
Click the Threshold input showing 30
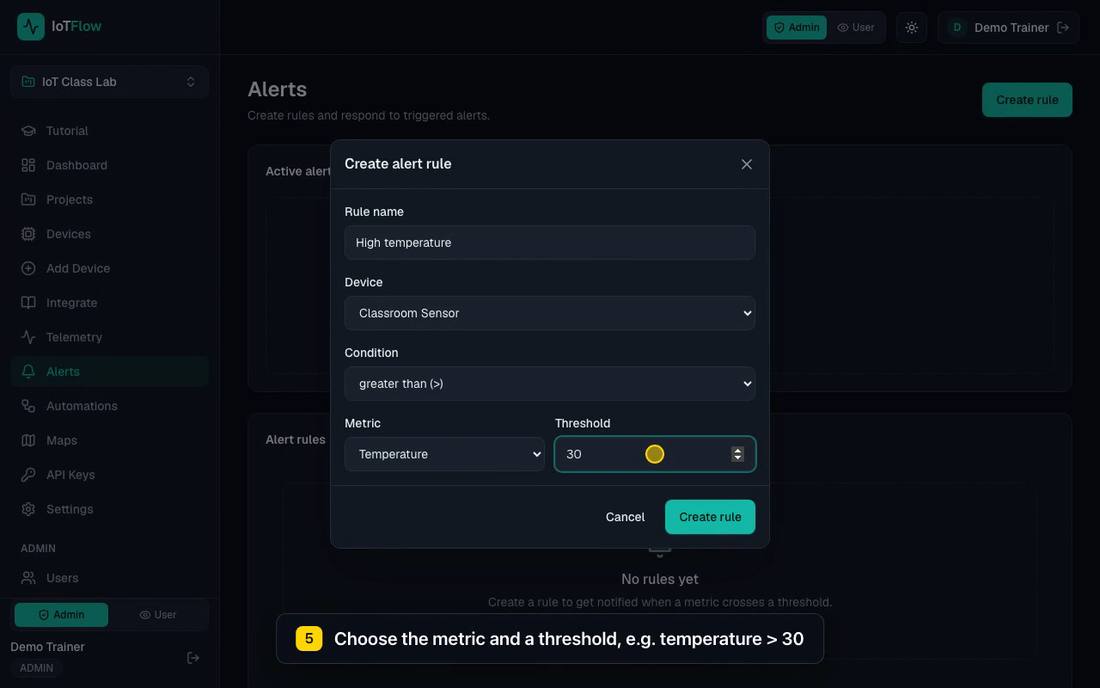point(655,454)
